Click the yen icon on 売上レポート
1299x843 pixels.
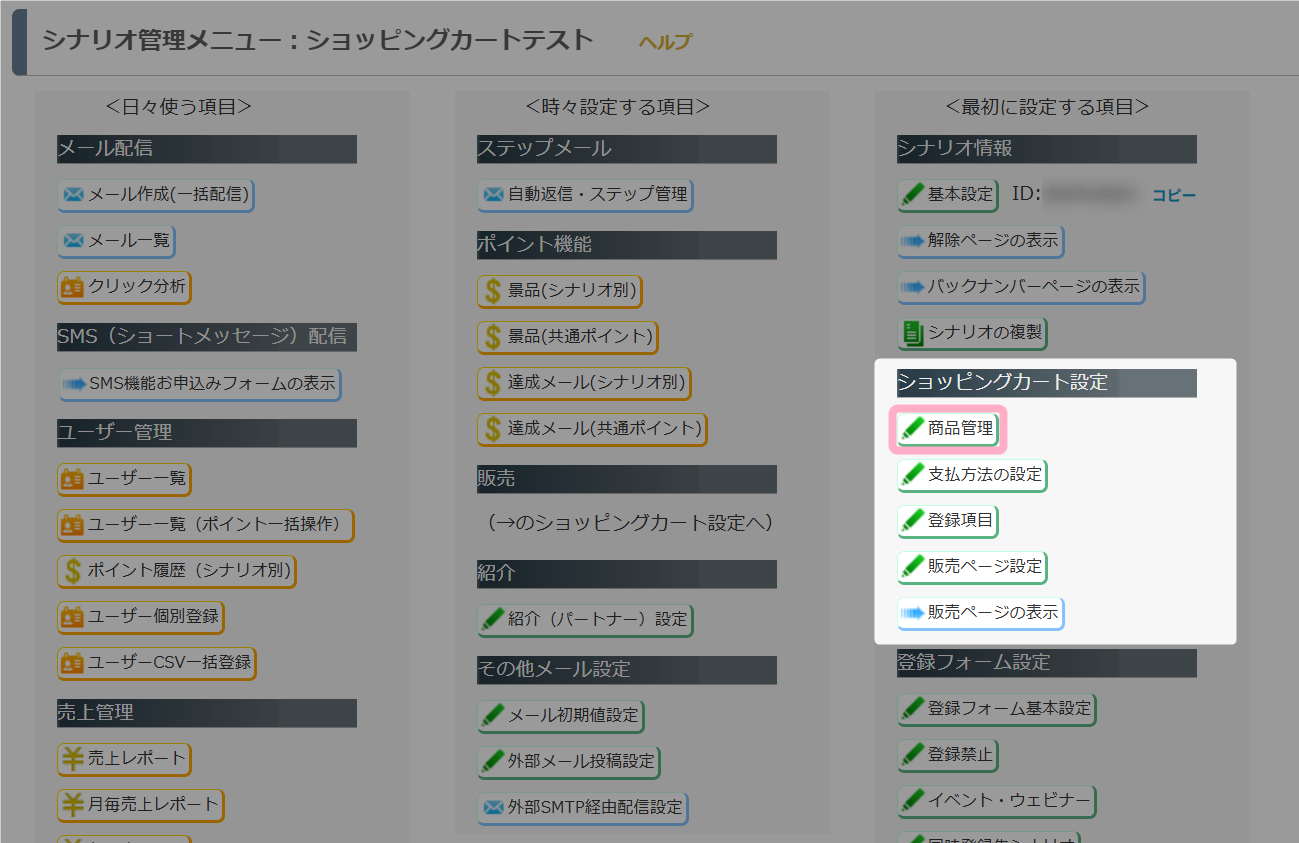coord(72,758)
